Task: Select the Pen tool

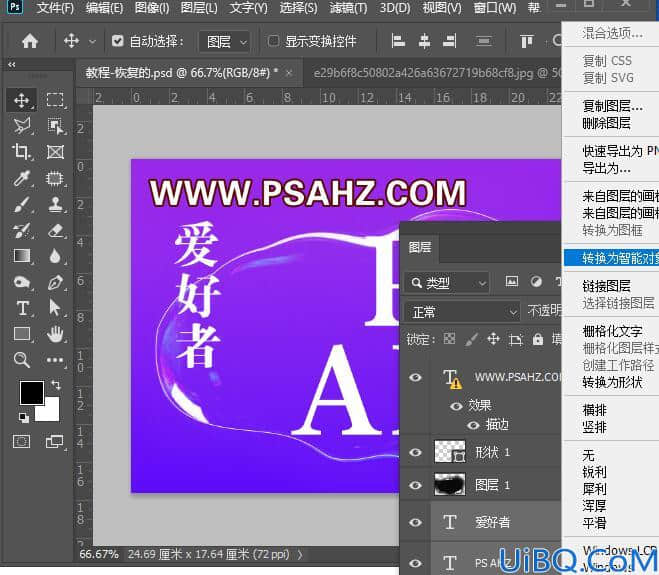Action: point(55,282)
